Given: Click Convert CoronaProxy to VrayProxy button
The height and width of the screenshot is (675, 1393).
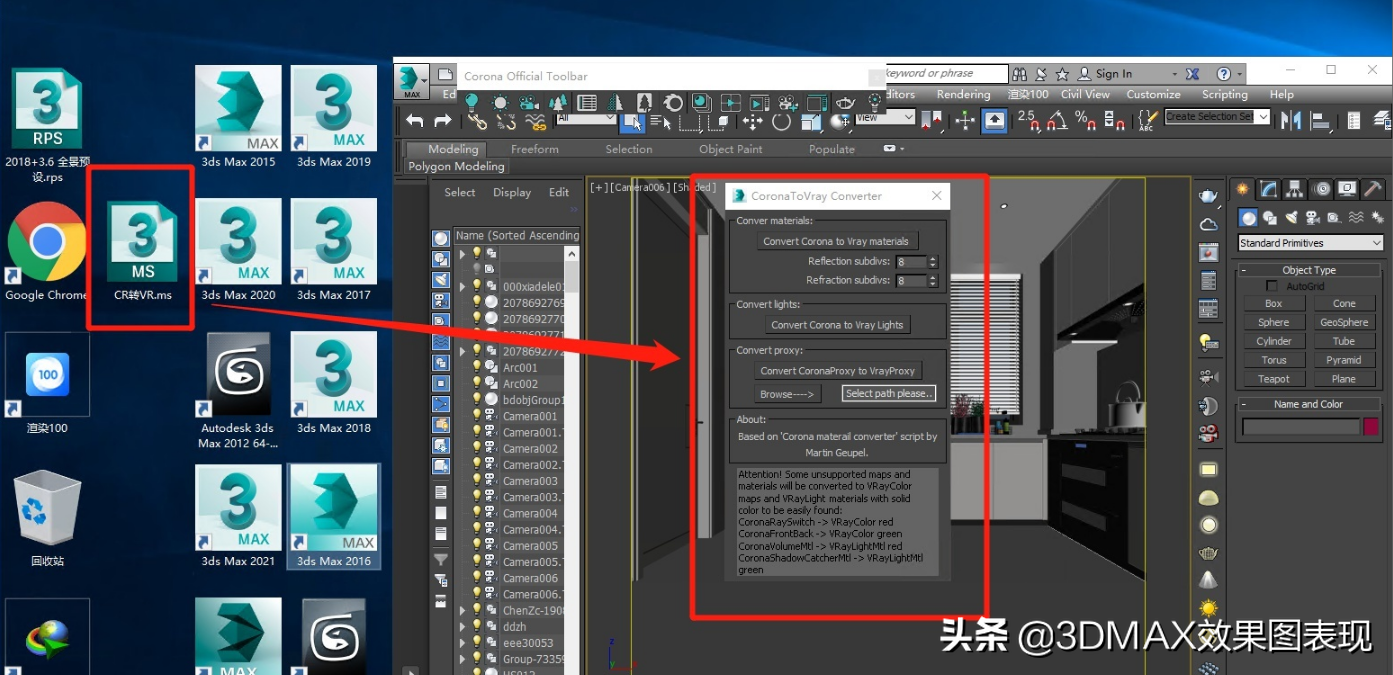Looking at the screenshot, I should [838, 371].
